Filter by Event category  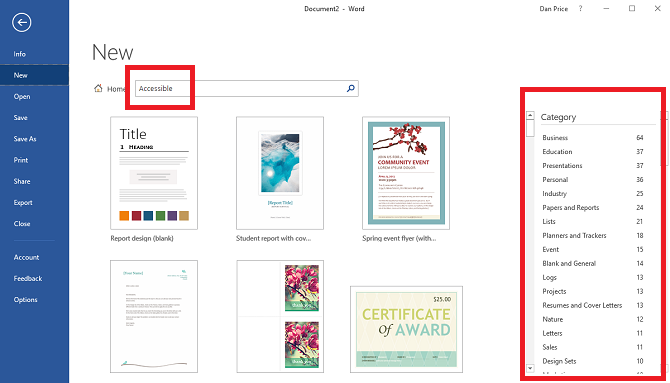point(593,250)
